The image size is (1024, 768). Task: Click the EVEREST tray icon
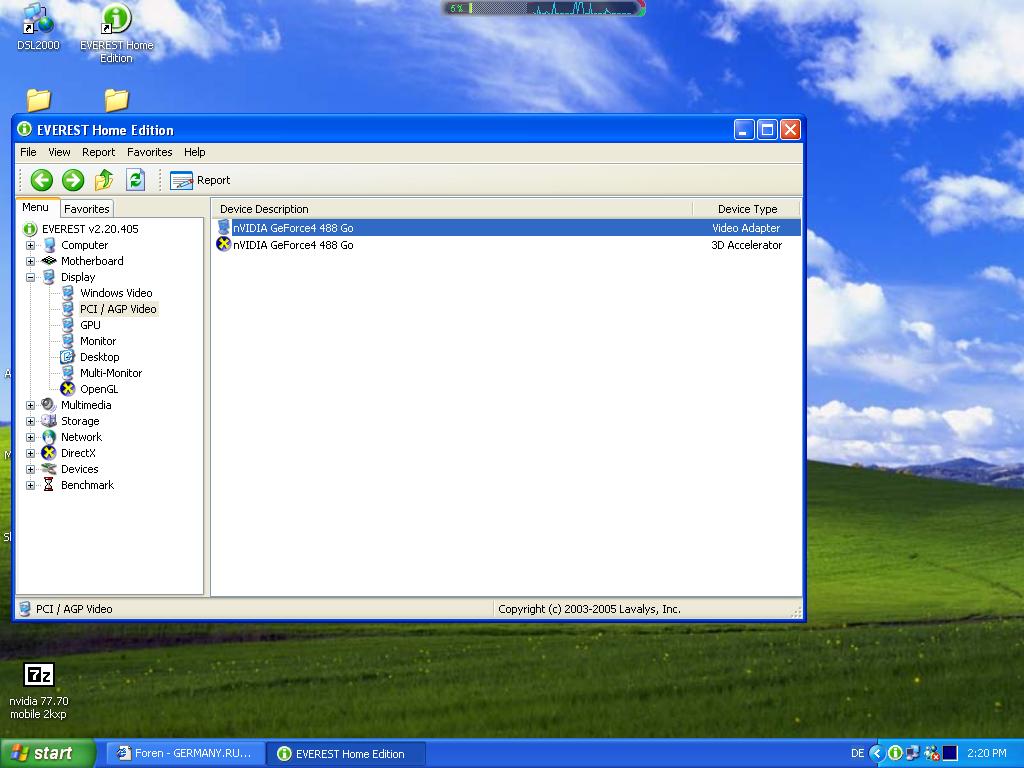click(895, 754)
